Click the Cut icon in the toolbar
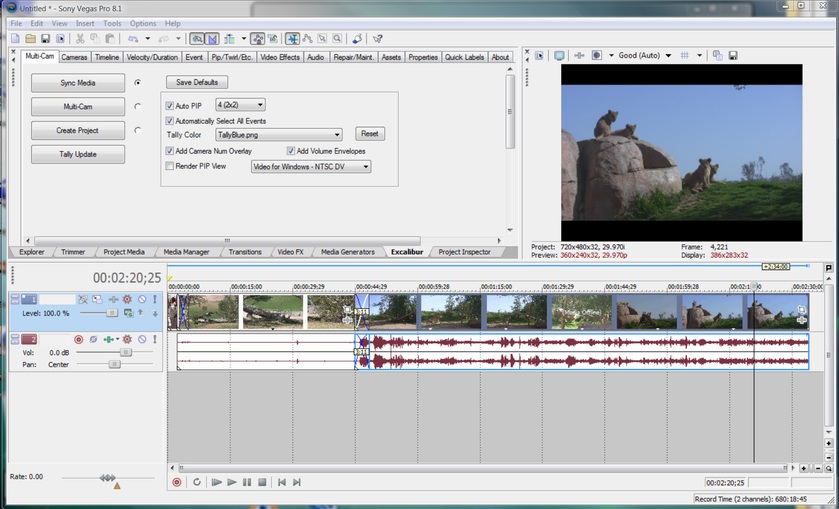839x509 pixels. tap(80, 39)
